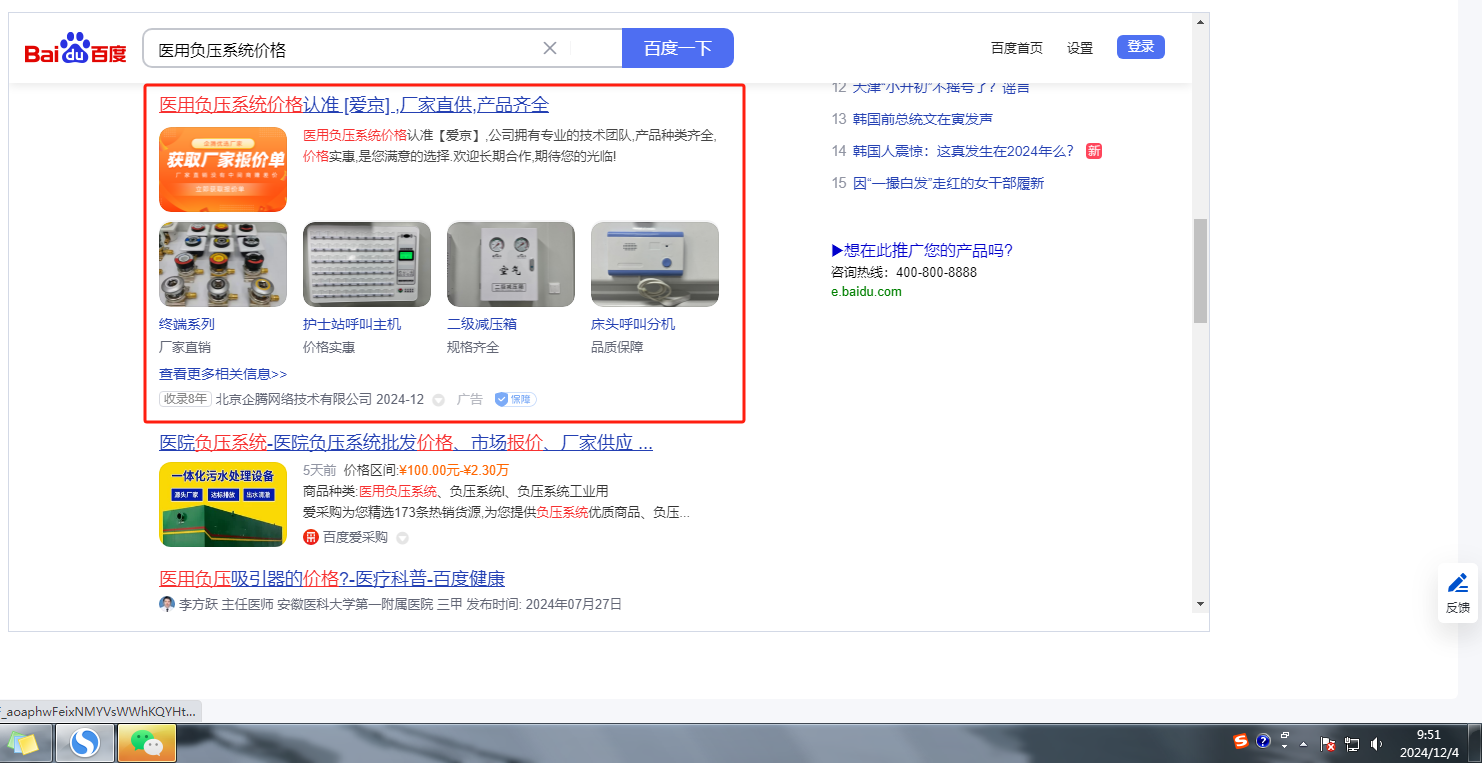This screenshot has width=1482, height=763.
Task: Click the 百度一下 search button
Action: click(x=678, y=48)
